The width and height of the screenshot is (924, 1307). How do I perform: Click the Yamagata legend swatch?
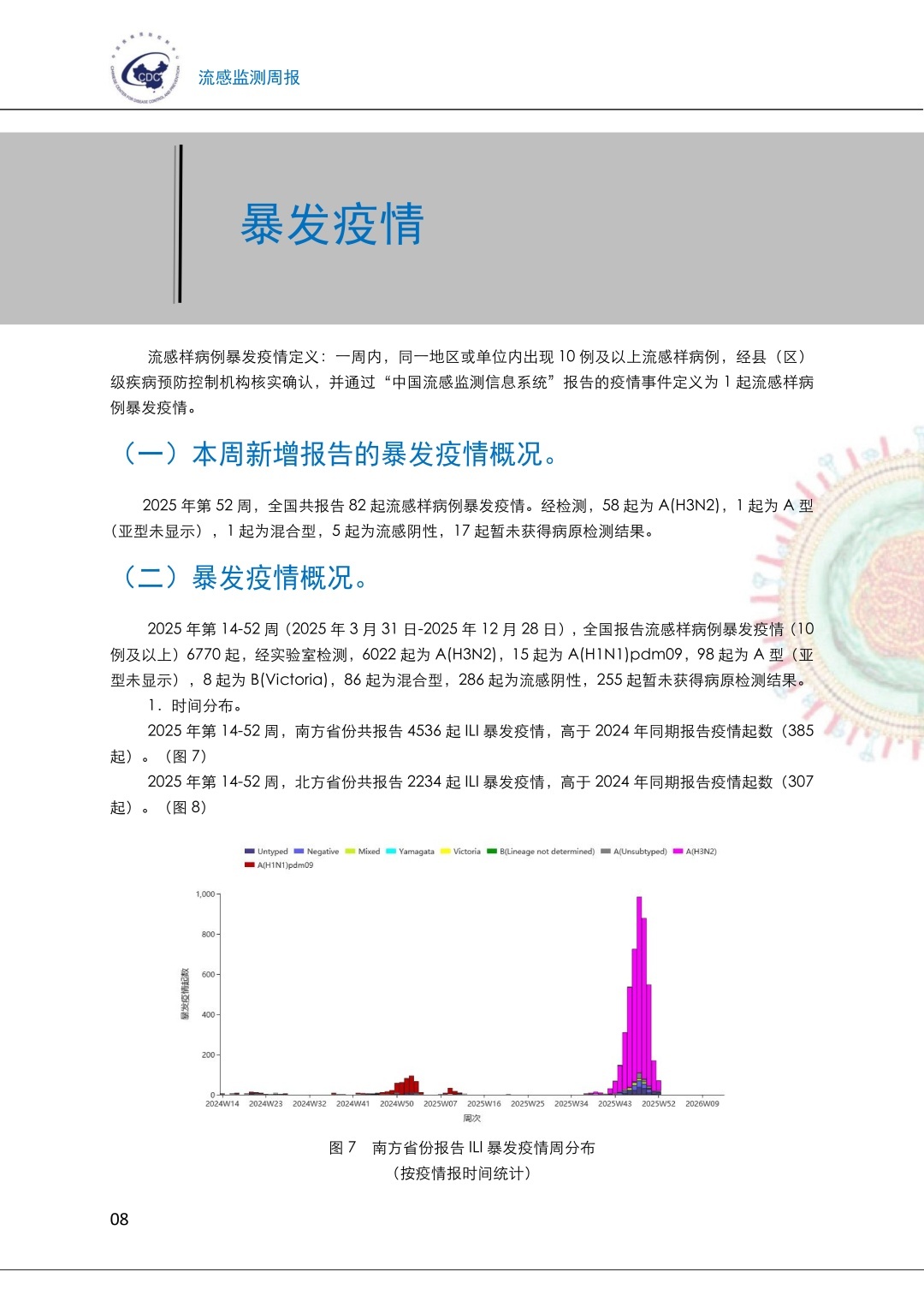click(391, 852)
